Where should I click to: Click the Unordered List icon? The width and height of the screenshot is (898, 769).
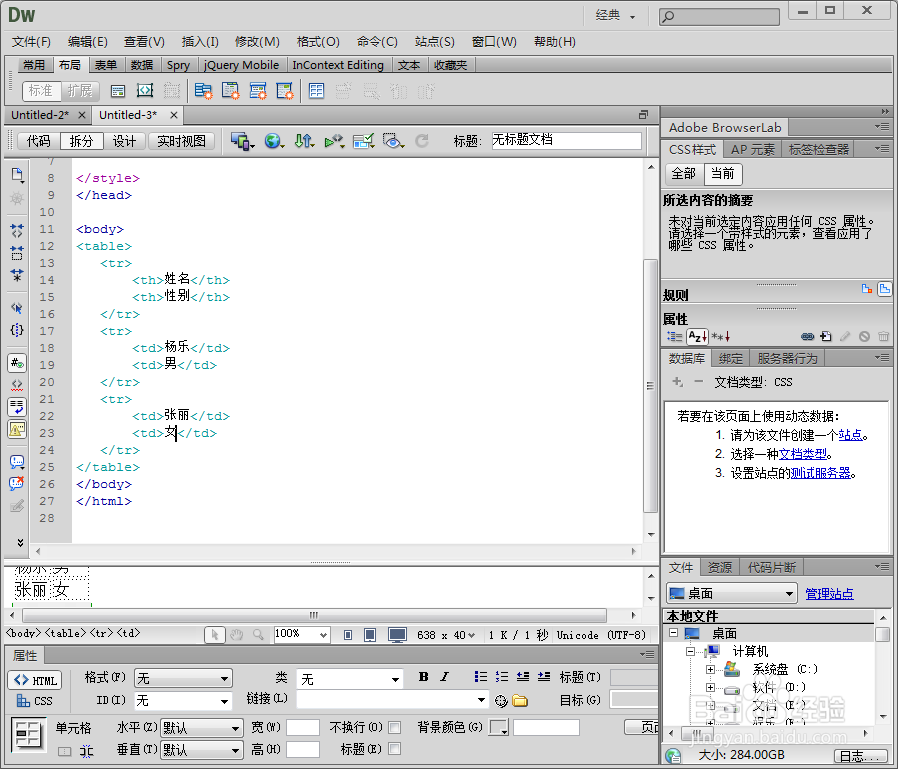481,677
